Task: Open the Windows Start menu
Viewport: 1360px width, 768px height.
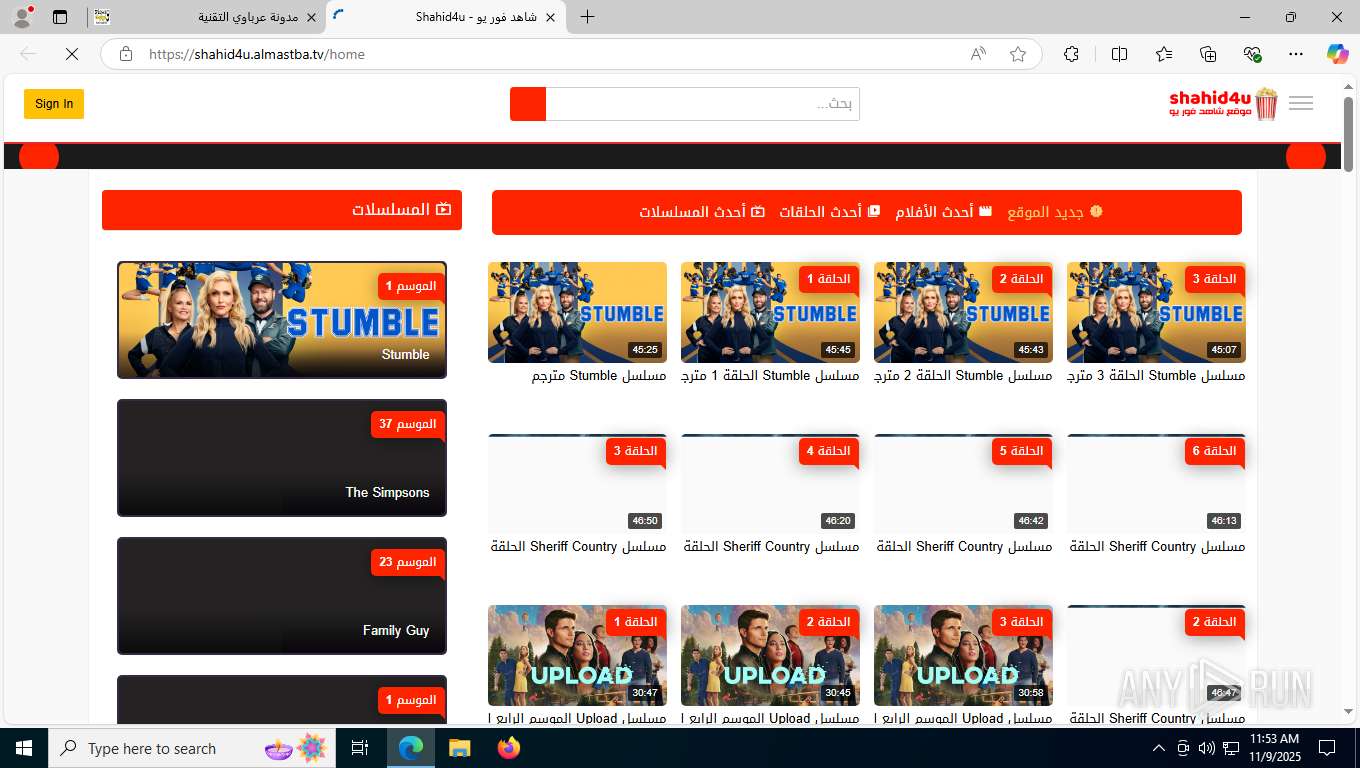Action: point(24,748)
